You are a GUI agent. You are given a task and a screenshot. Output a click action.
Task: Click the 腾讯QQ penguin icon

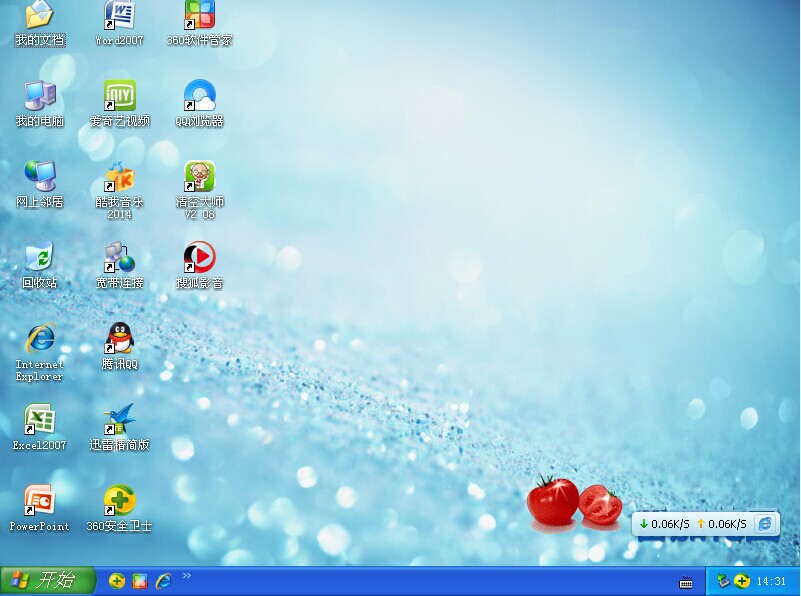(x=120, y=339)
